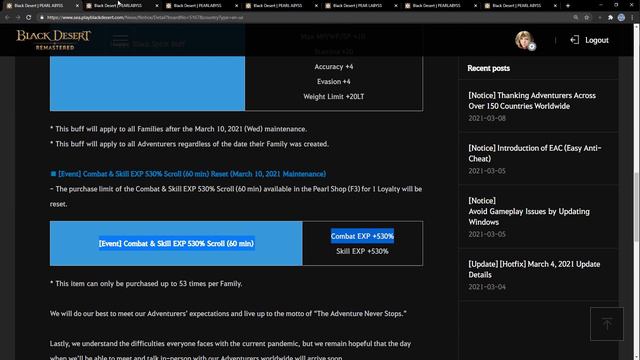
Task: Switch to the second Black Desert tab
Action: pyautogui.click(x=118, y=6)
